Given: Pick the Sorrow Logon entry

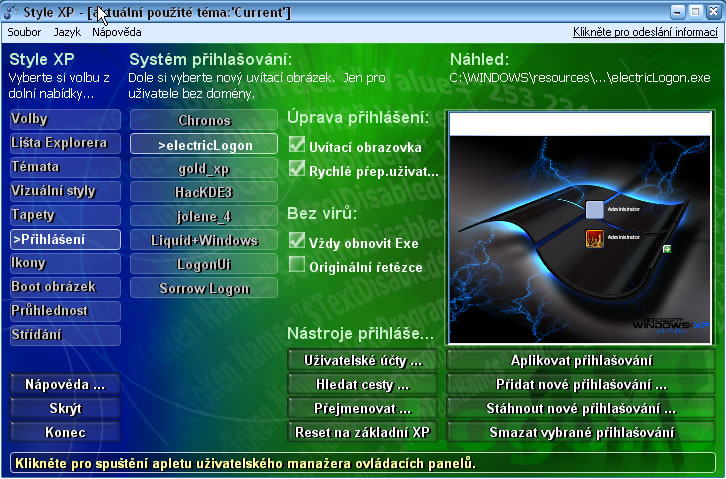Looking at the screenshot, I should (204, 288).
